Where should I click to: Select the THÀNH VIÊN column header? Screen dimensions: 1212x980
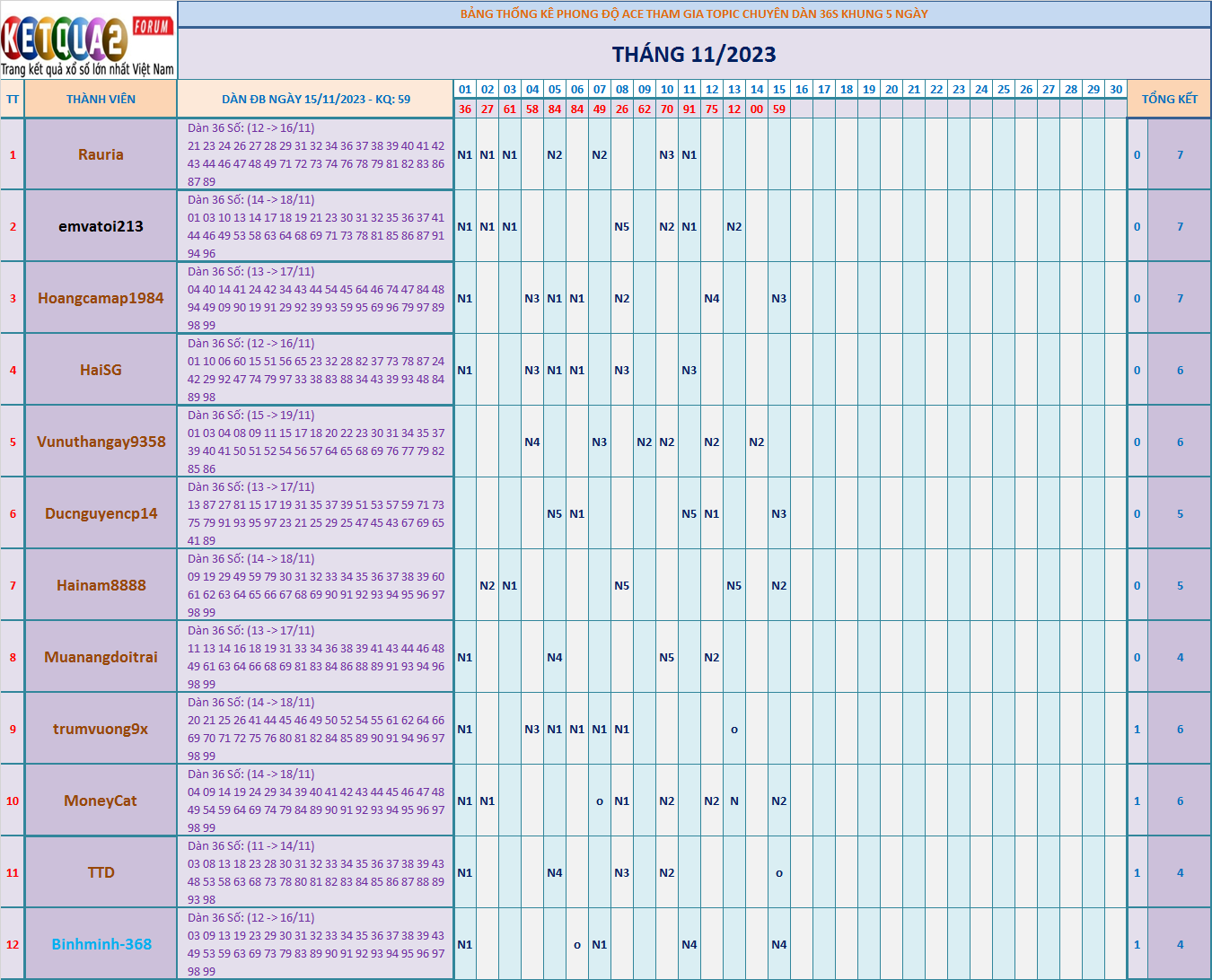point(101,99)
